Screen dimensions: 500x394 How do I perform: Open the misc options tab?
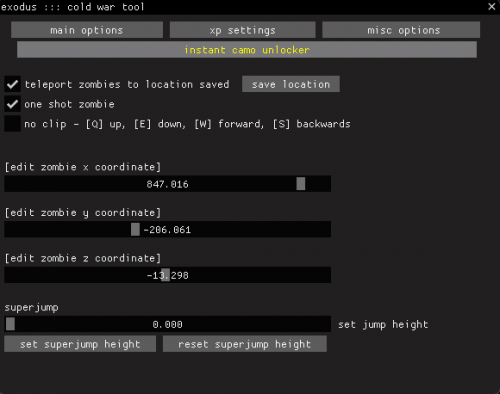pos(401,30)
